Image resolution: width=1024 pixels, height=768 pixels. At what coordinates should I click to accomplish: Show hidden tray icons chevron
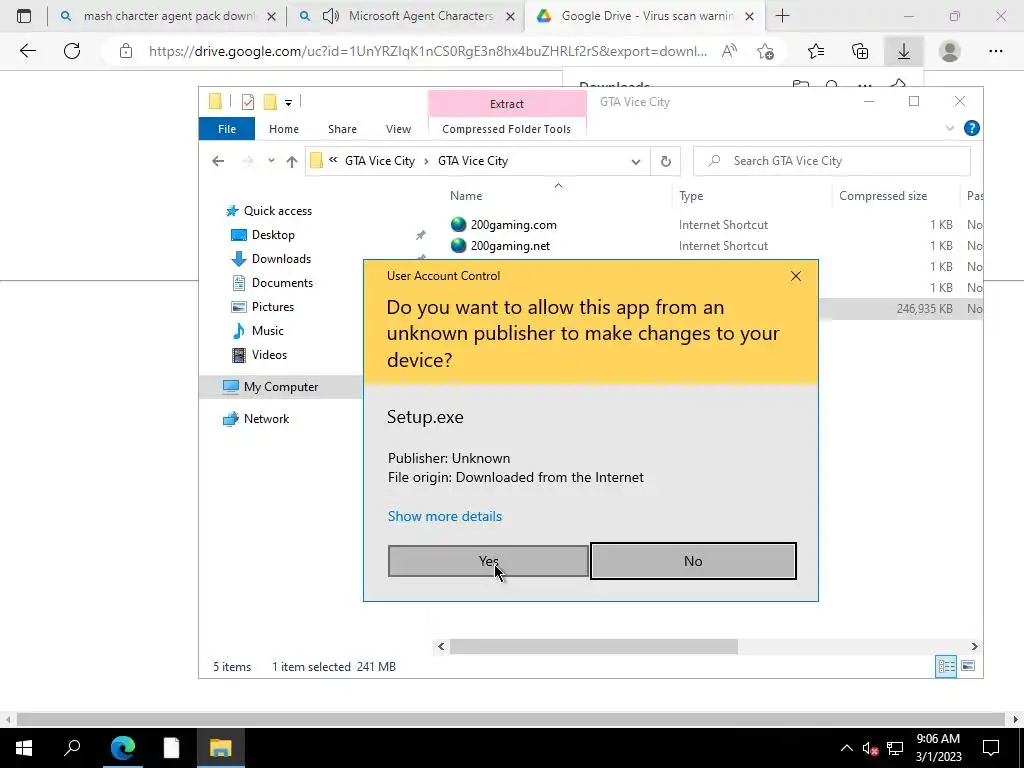tap(846, 748)
